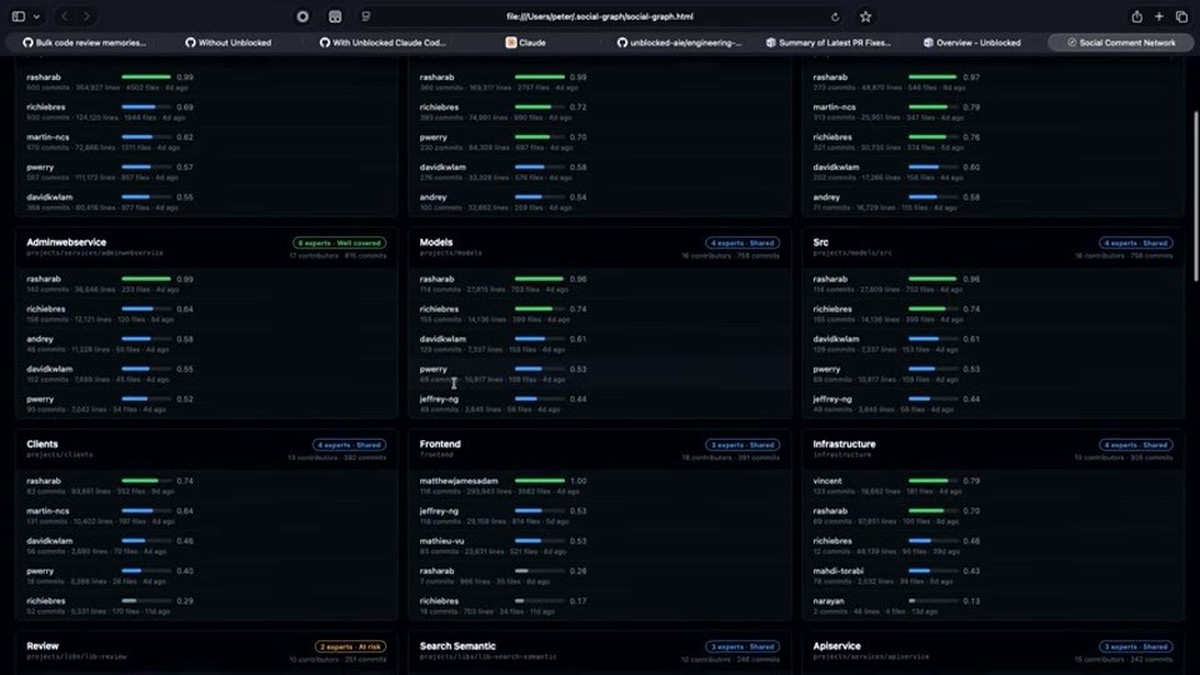Show the tab overview grid
The height and width of the screenshot is (675, 1200).
1181,17
